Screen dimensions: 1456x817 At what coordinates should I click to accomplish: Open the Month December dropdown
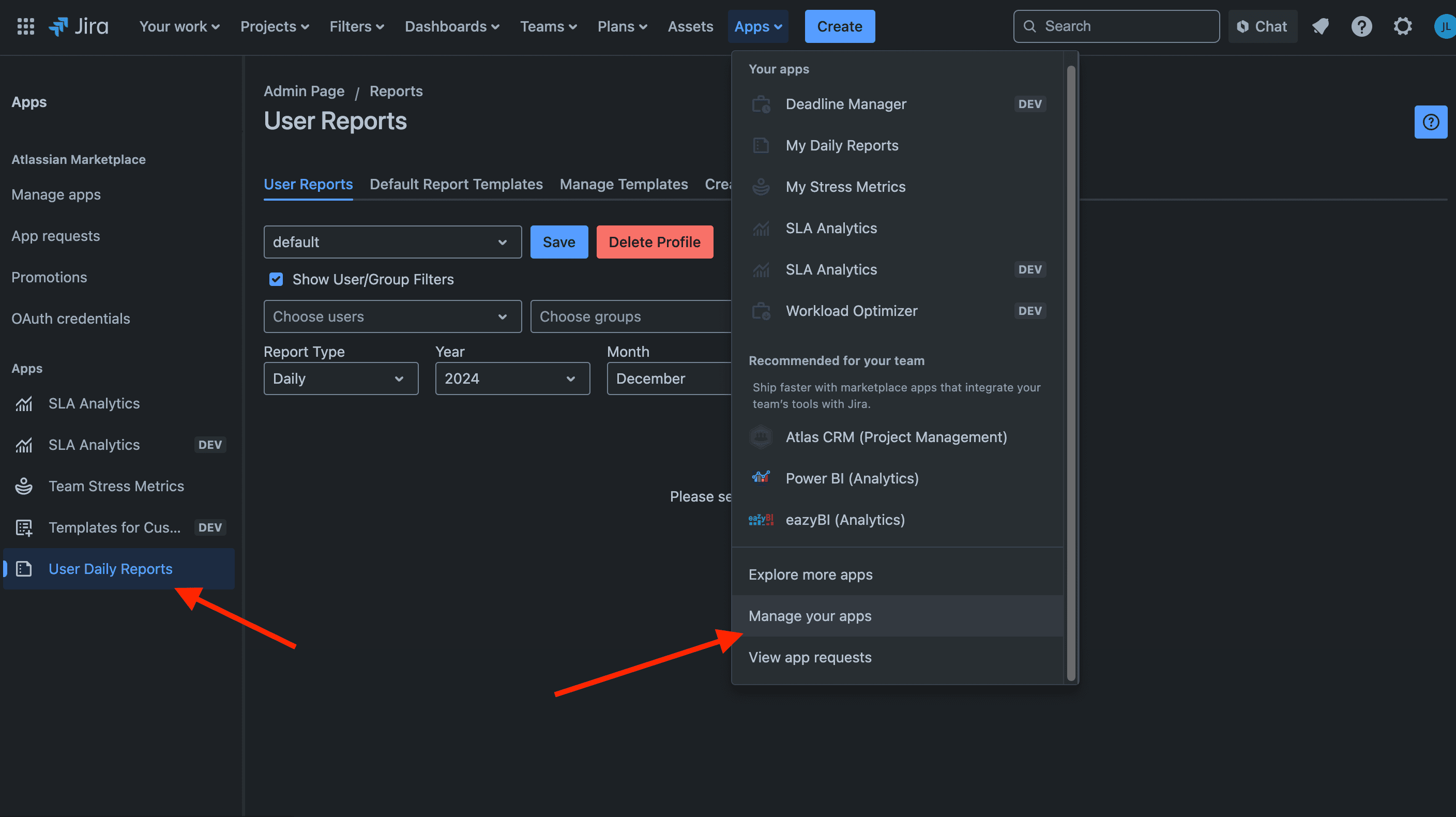click(x=669, y=379)
